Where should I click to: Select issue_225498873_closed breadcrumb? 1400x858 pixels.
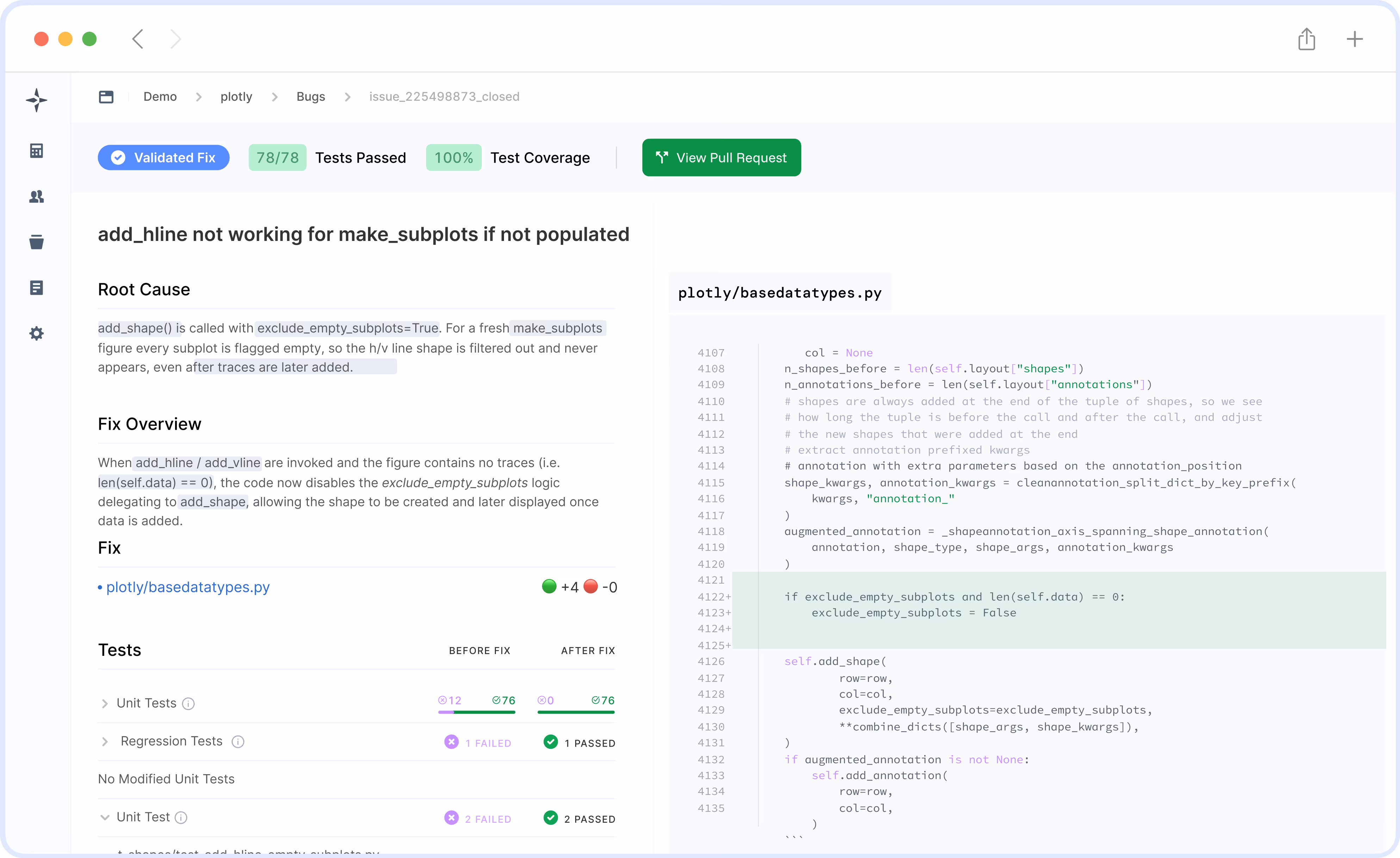[444, 97]
